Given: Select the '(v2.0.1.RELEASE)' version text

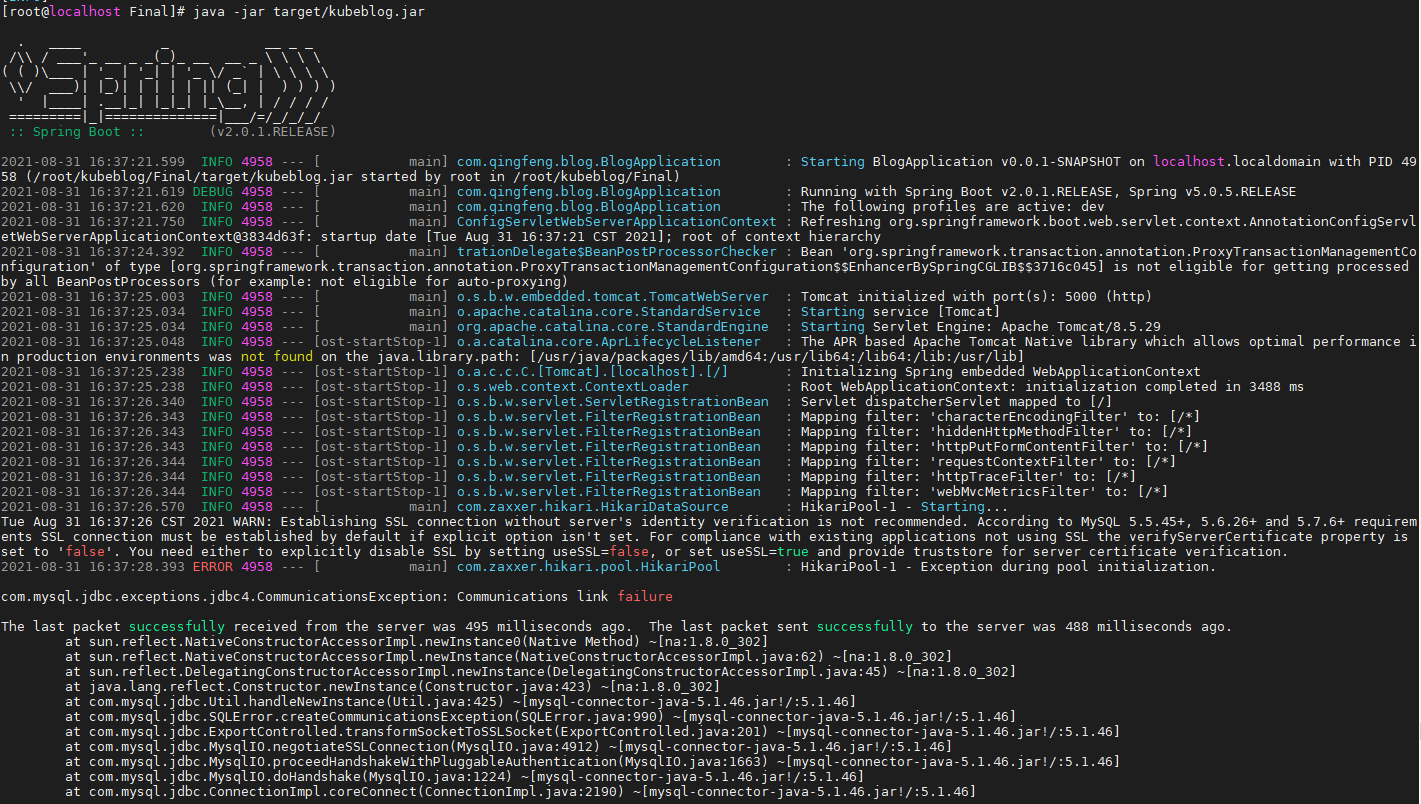Looking at the screenshot, I should tap(273, 131).
